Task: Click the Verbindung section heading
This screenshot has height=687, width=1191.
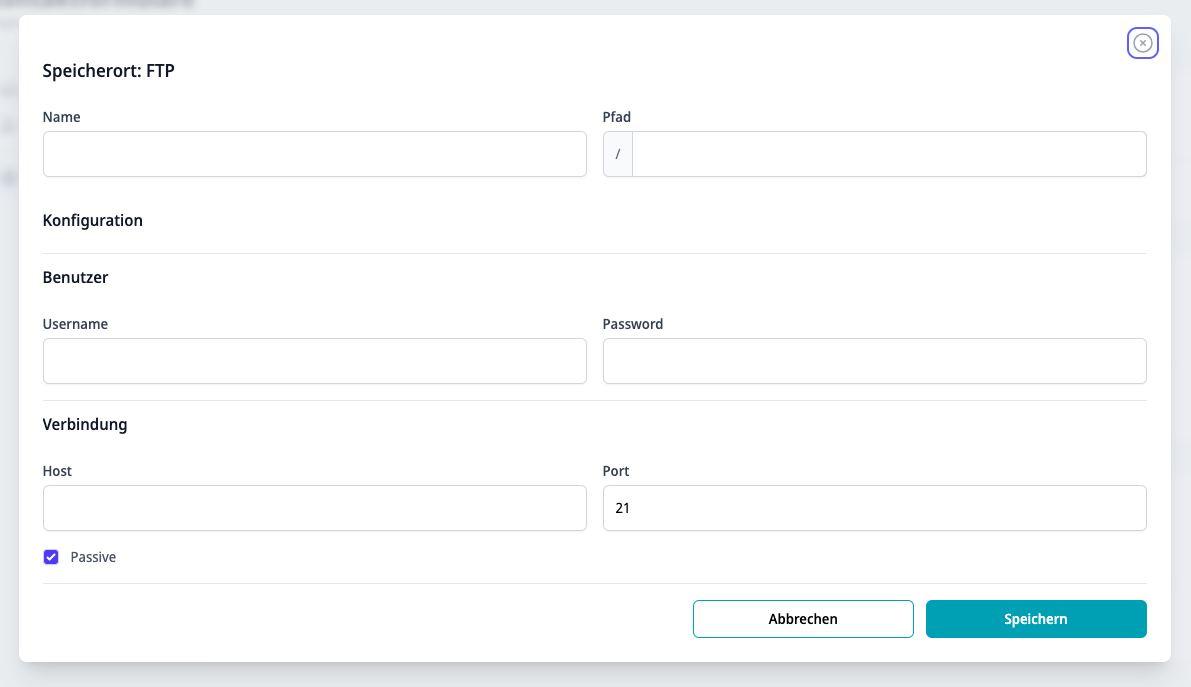Action: click(x=85, y=424)
